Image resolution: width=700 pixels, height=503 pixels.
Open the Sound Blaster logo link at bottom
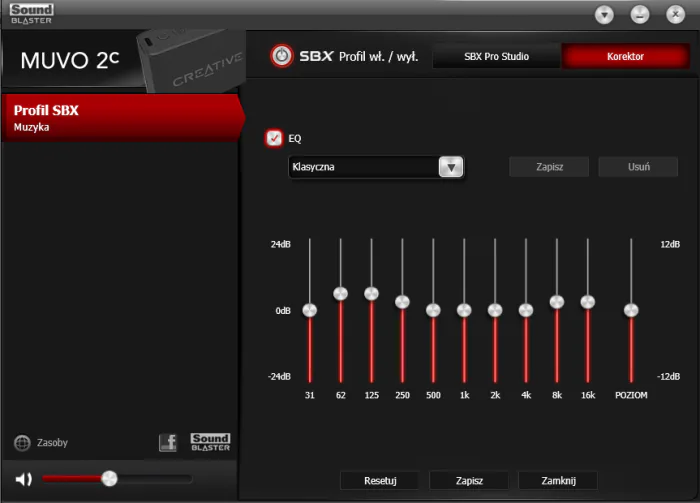[x=210, y=442]
